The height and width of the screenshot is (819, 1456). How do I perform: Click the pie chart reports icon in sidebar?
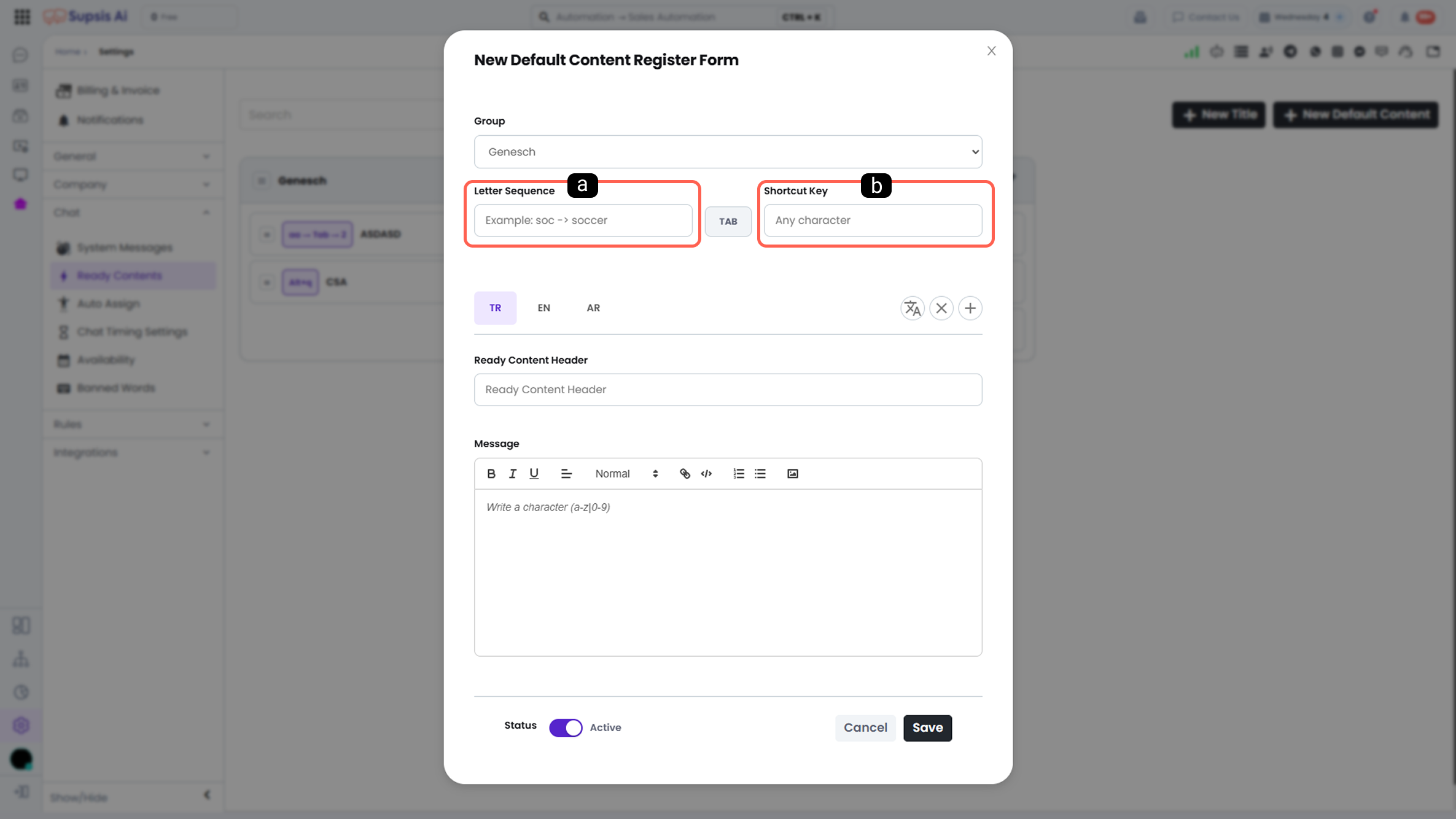click(x=21, y=692)
